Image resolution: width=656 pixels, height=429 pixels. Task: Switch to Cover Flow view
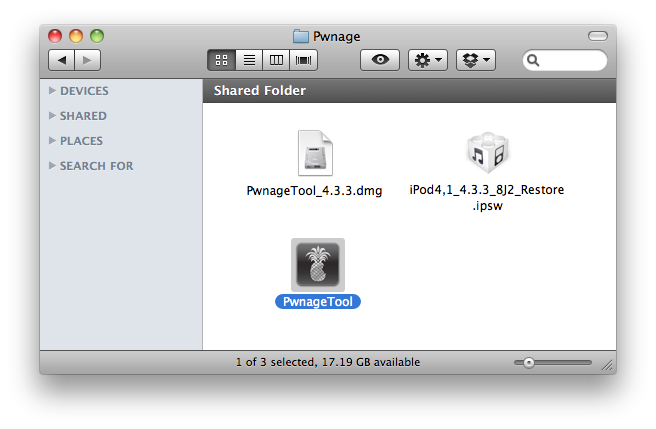coord(303,61)
